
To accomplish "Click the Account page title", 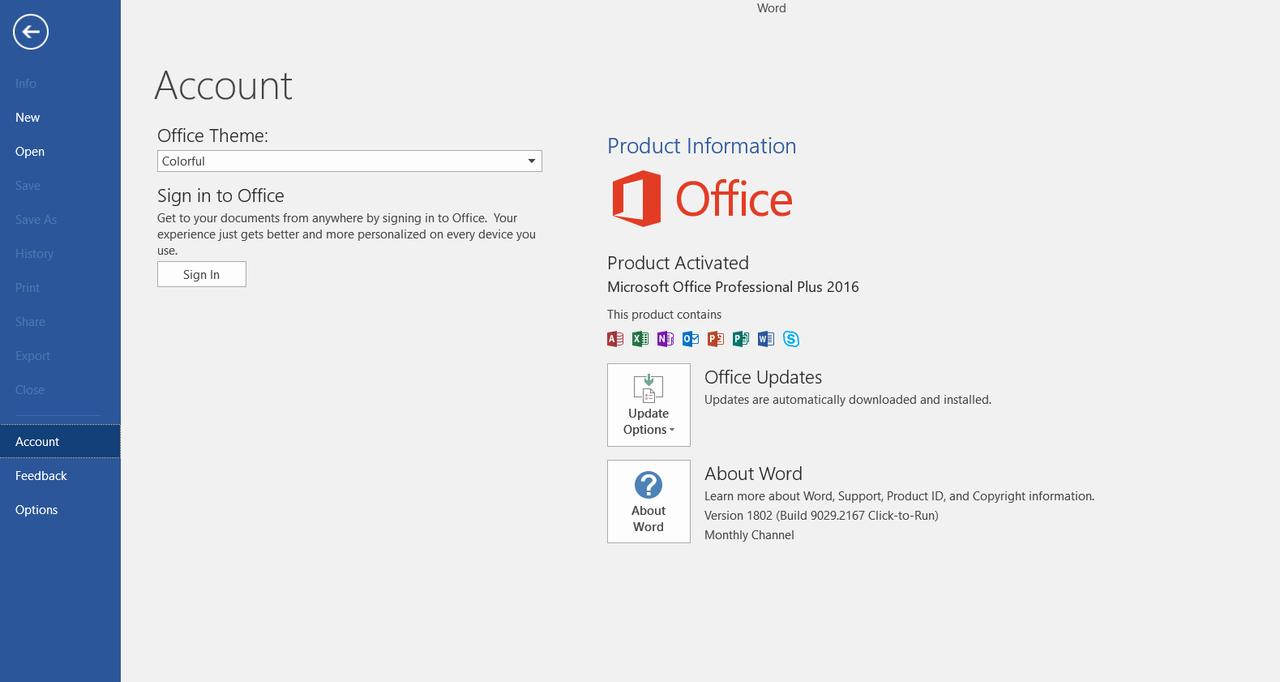I will click(224, 86).
